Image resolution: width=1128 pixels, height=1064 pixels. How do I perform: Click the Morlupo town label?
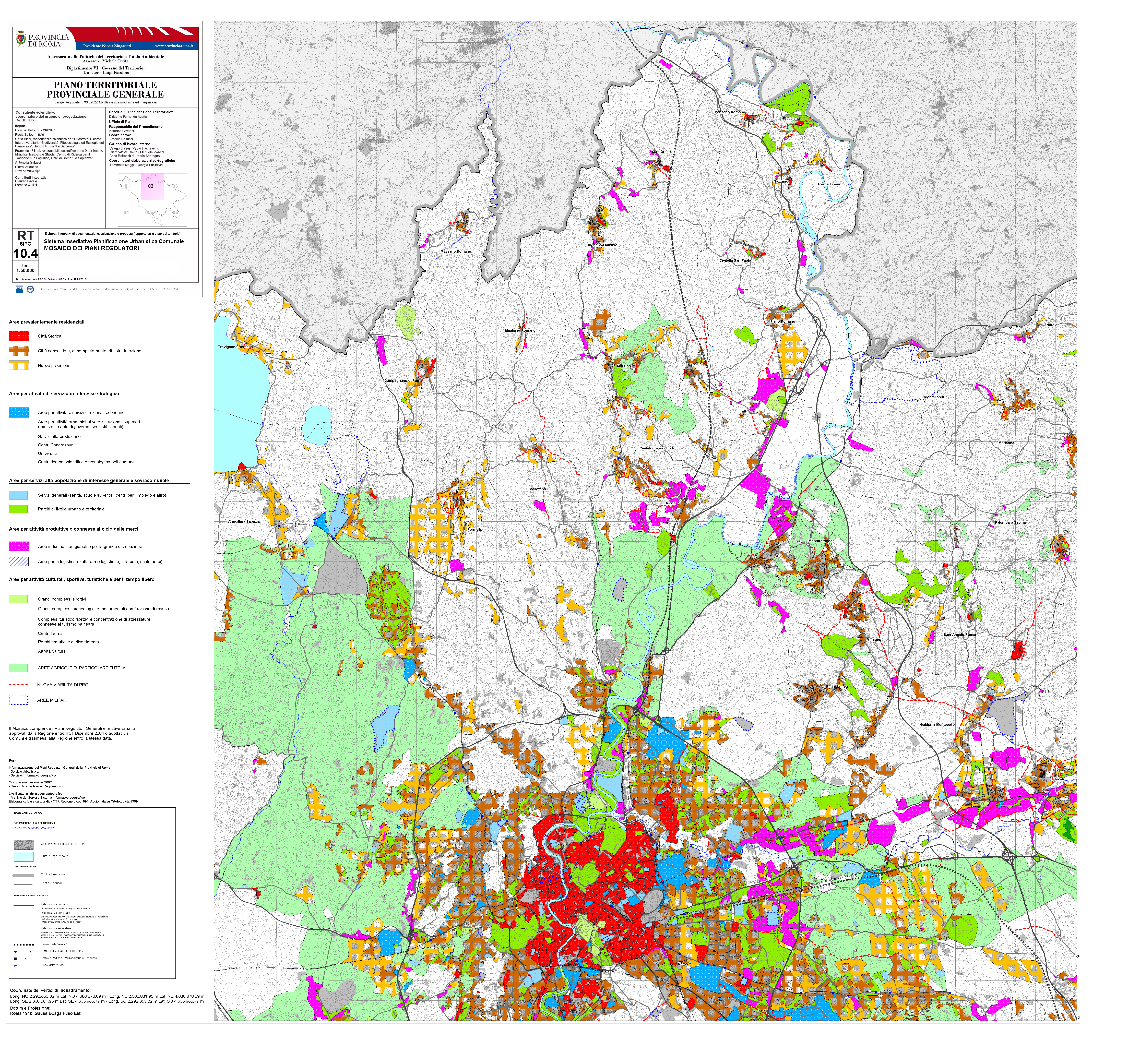tap(624, 366)
